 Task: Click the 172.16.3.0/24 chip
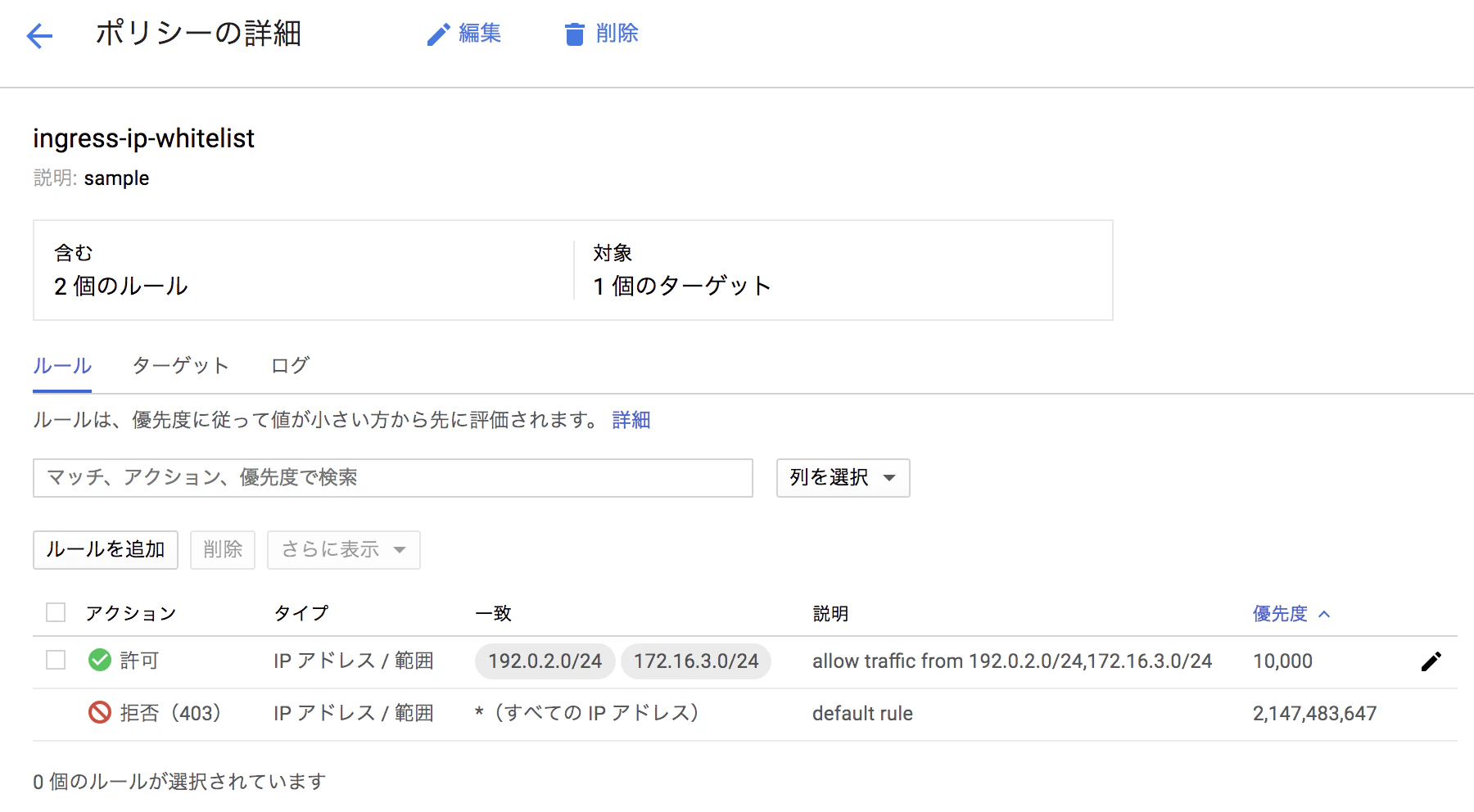696,661
